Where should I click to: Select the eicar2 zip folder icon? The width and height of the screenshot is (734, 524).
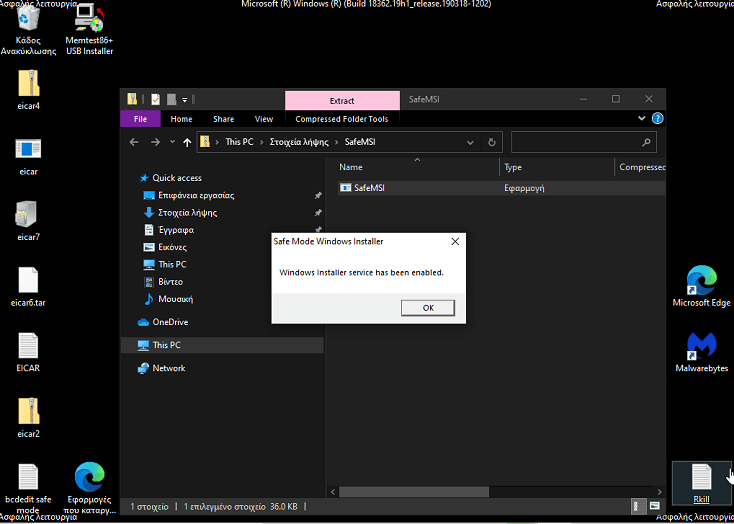point(29,411)
